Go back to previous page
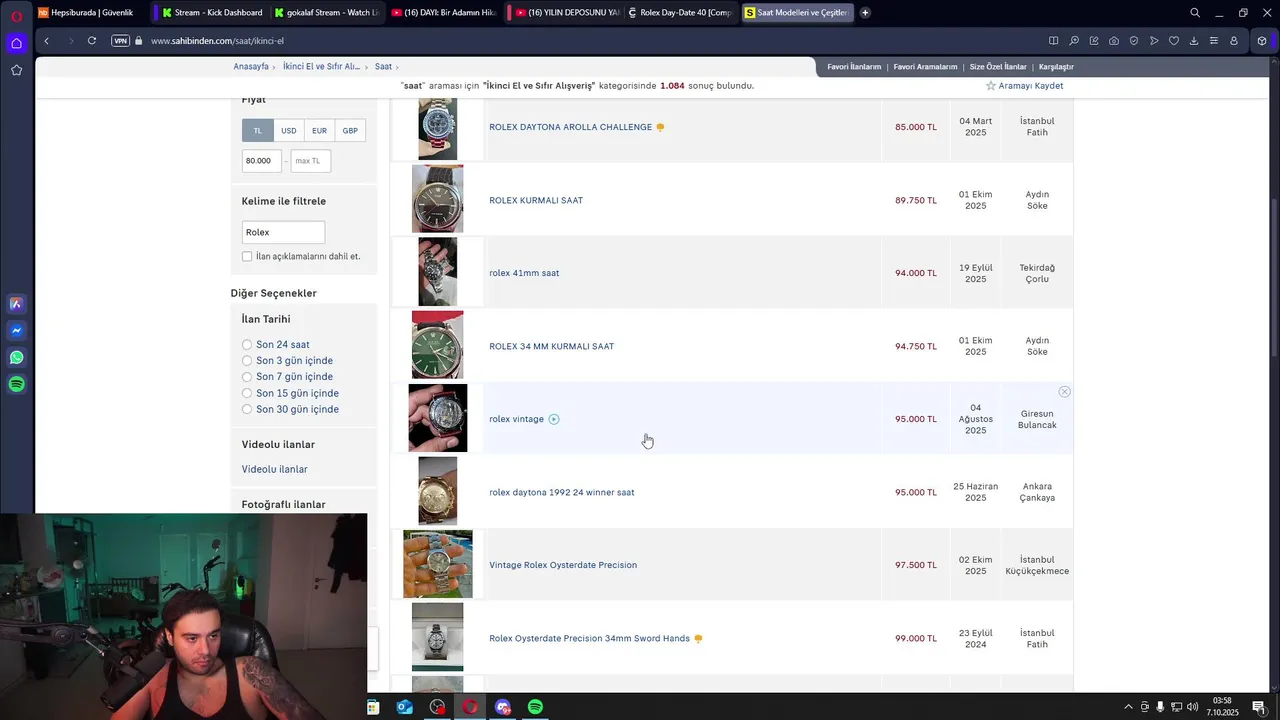 [x=47, y=41]
